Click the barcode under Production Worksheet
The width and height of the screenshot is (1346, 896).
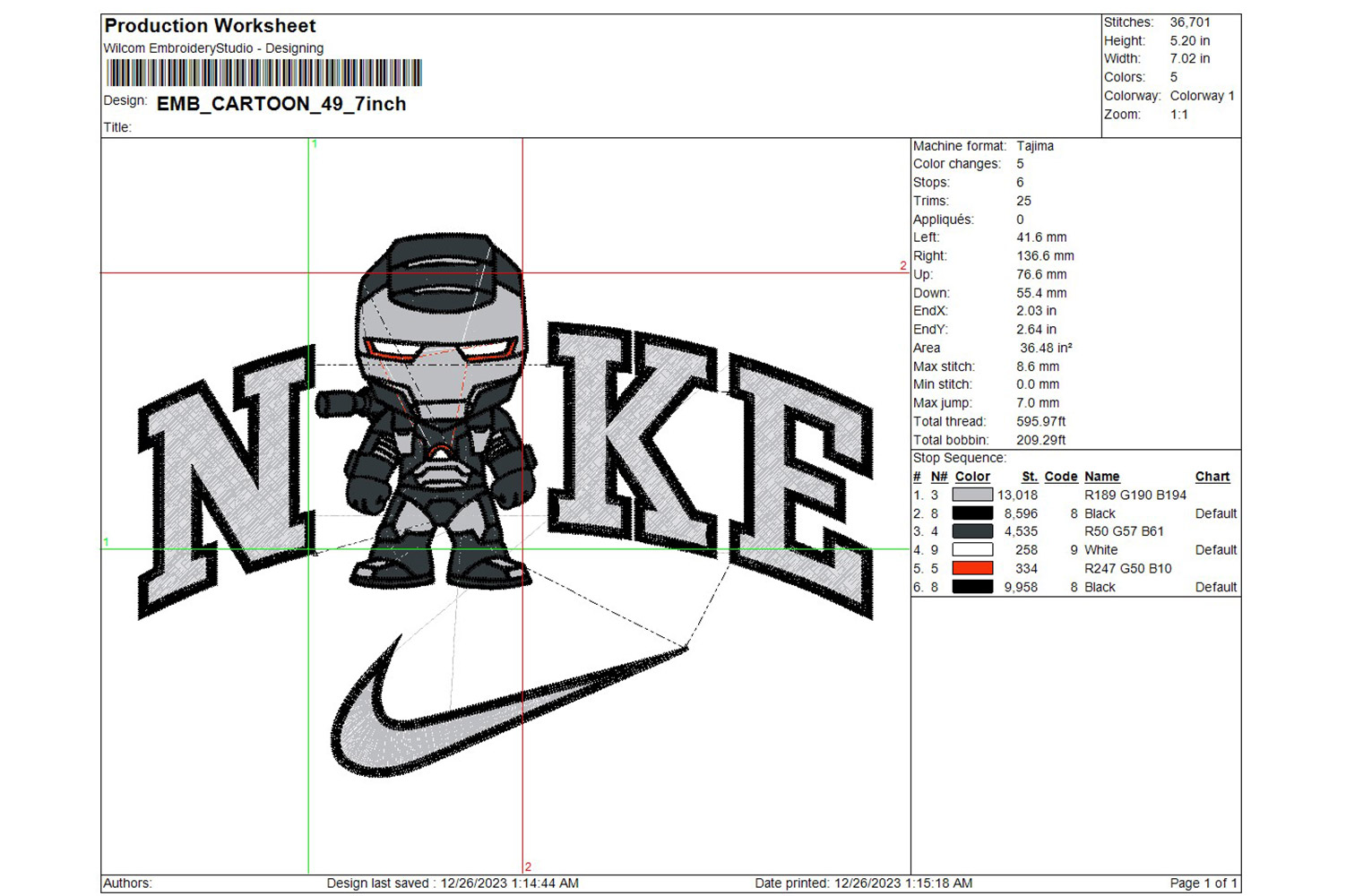pyautogui.click(x=263, y=73)
